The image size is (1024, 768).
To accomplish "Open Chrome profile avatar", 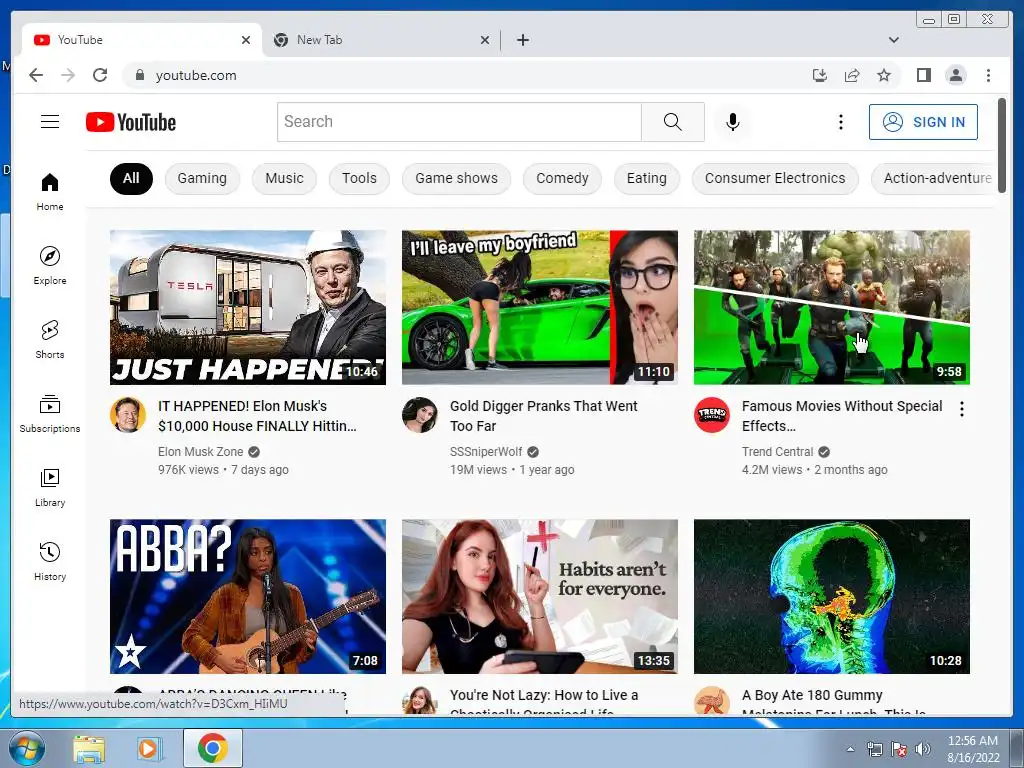I will coord(955,75).
